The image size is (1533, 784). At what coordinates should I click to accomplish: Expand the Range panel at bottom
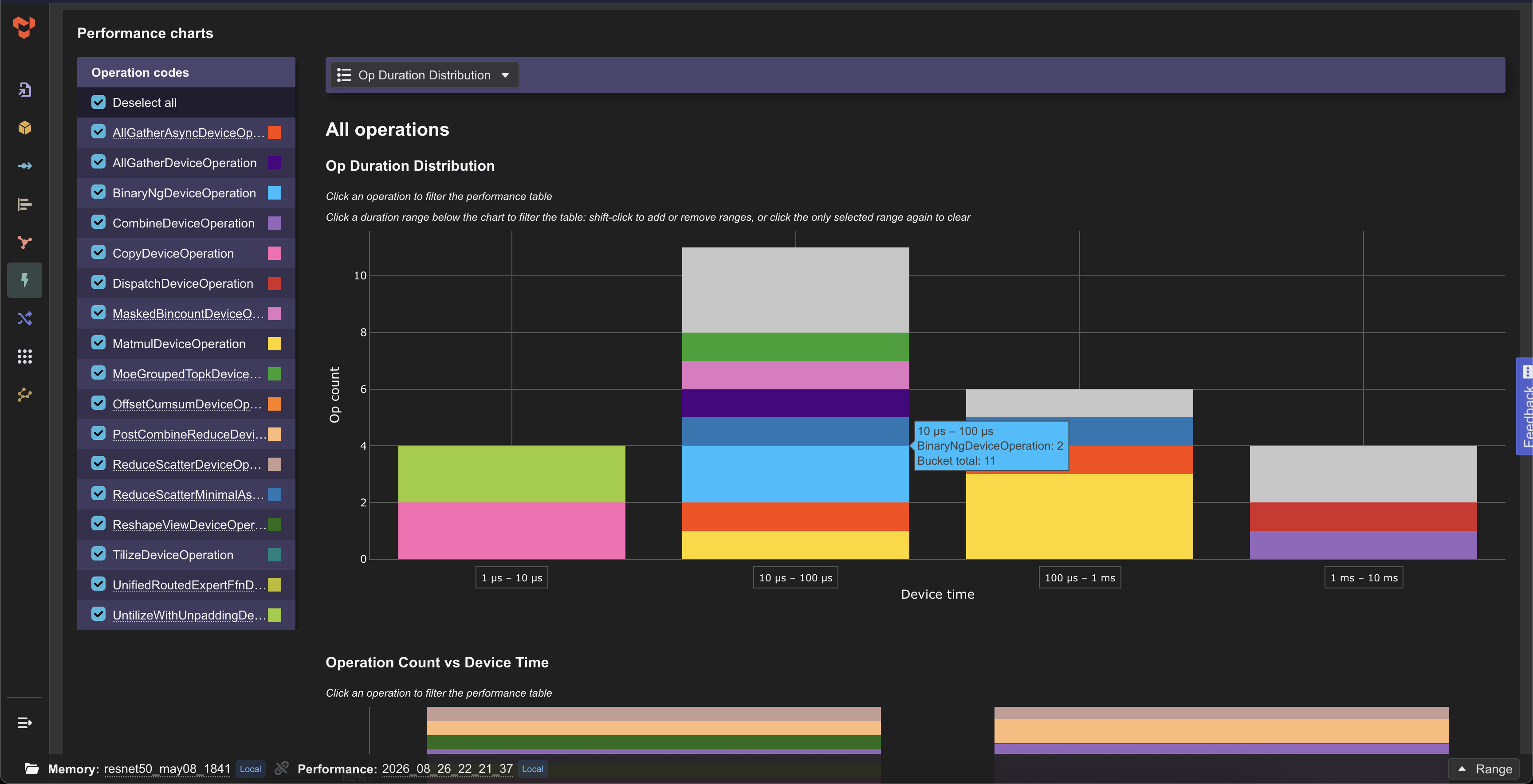pos(1484,768)
